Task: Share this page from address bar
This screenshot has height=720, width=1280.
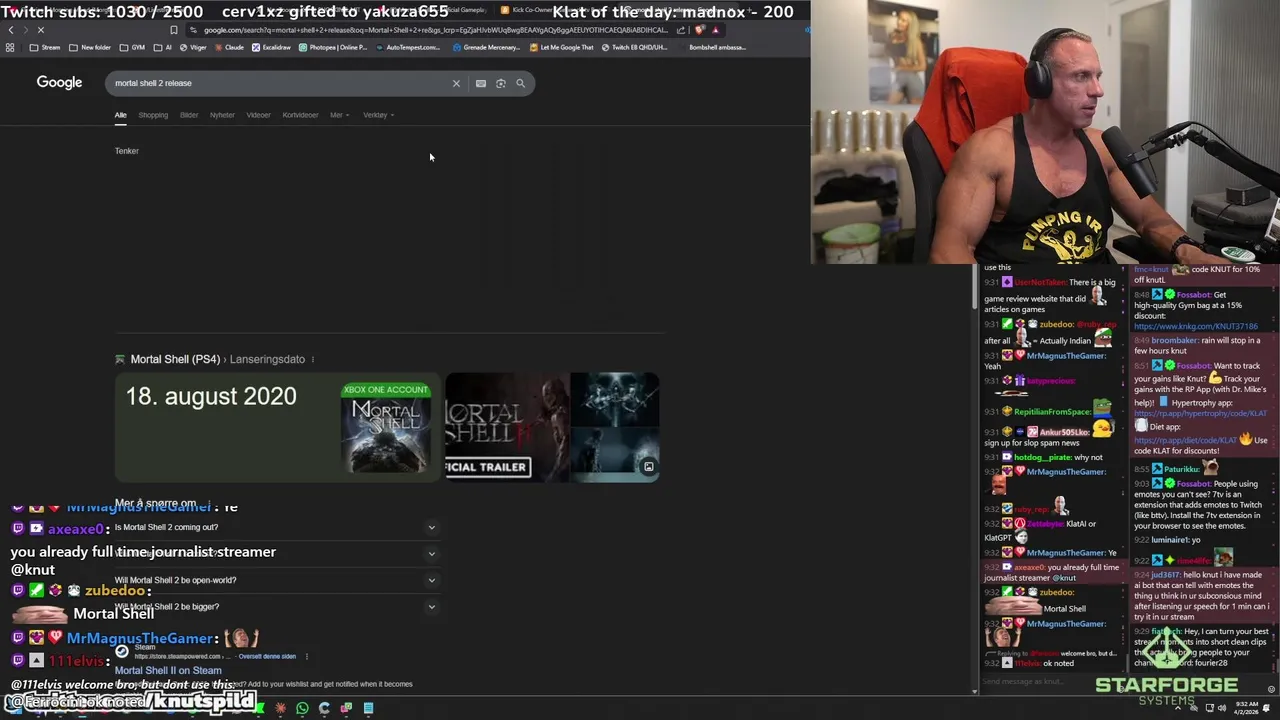Action: (681, 30)
